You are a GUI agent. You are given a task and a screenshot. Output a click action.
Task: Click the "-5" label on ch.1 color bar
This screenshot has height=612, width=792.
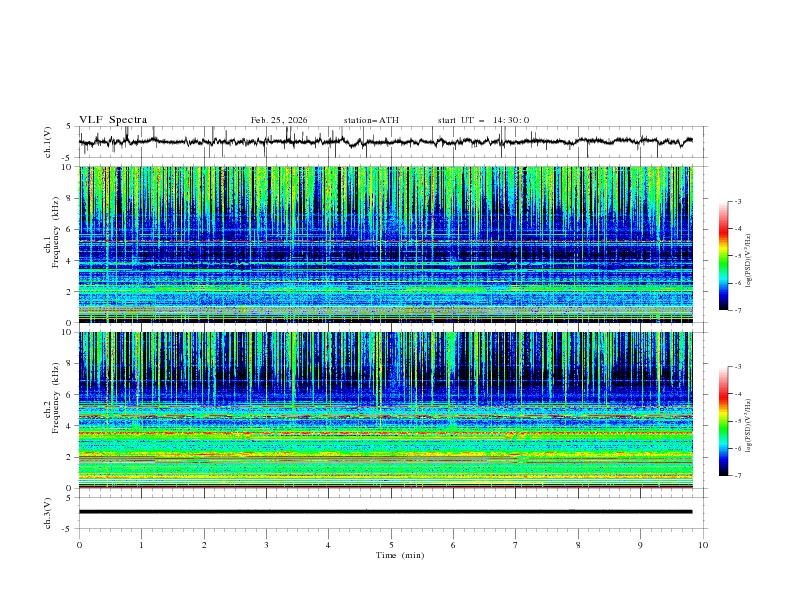pos(738,256)
